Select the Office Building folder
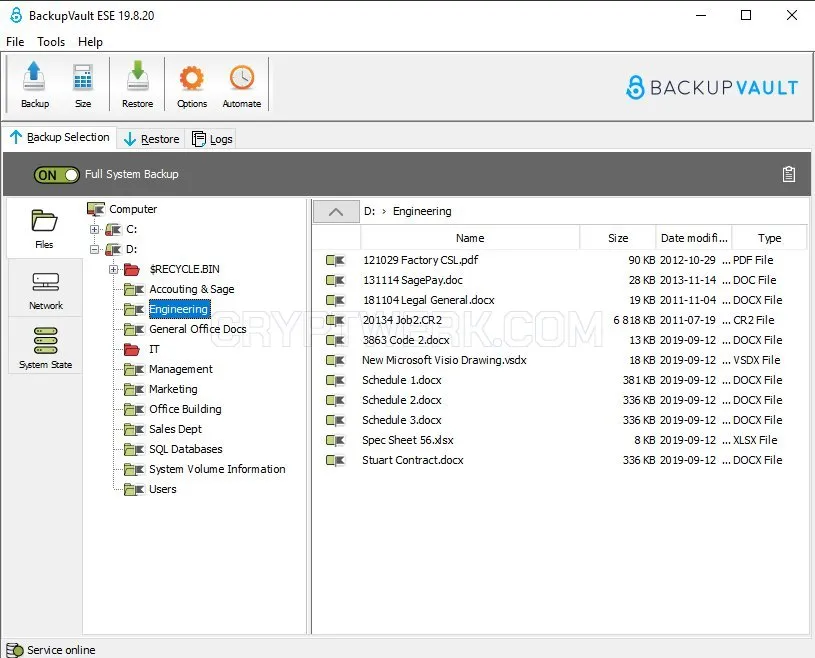 point(185,409)
